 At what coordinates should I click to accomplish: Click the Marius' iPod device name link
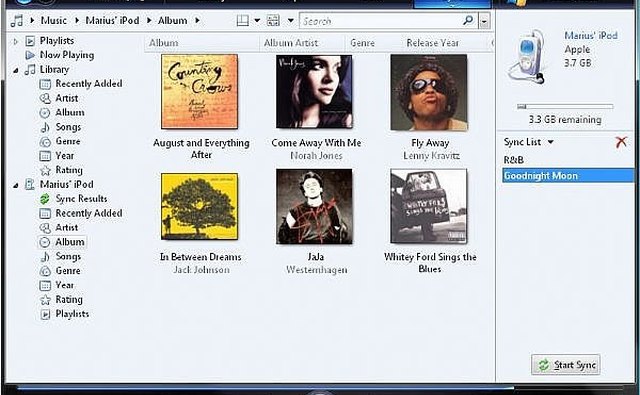pos(591,36)
